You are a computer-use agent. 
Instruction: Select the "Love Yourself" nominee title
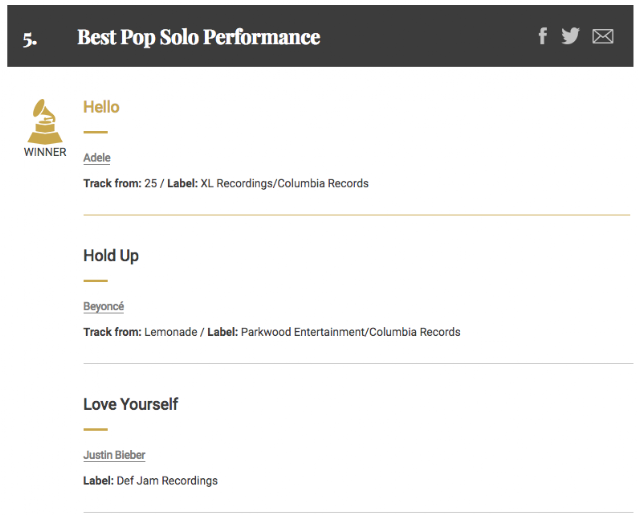(131, 404)
